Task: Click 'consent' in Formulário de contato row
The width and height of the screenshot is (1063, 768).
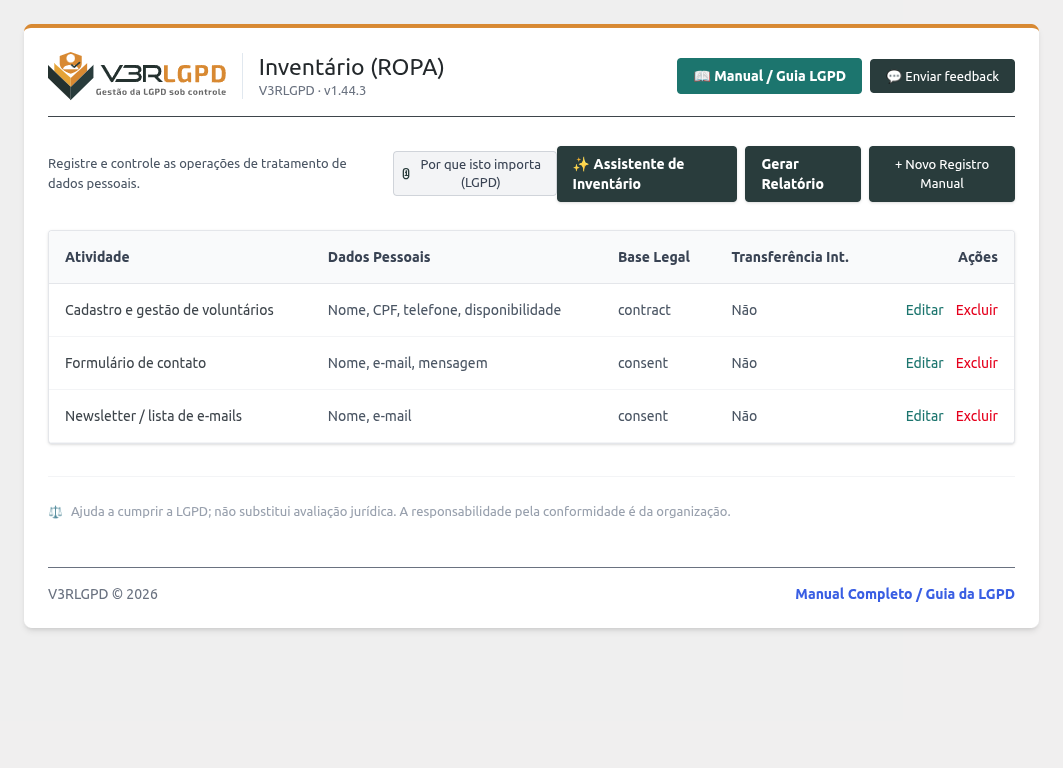Action: tap(643, 363)
